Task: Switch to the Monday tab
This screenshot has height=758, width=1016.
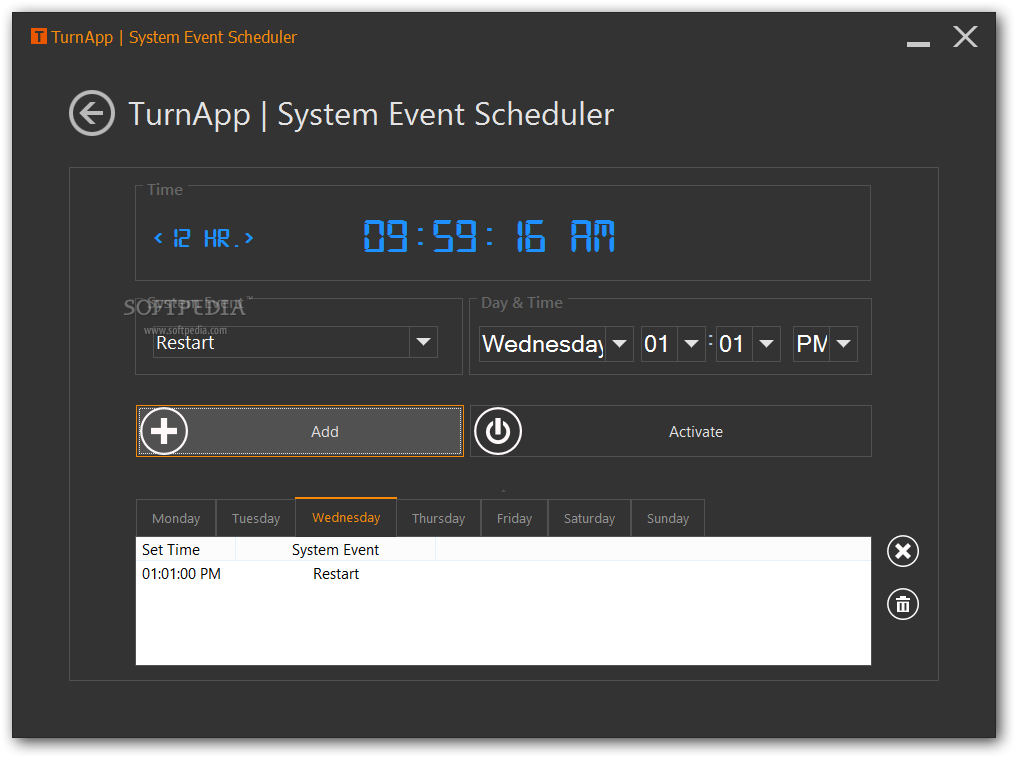Action: (176, 518)
